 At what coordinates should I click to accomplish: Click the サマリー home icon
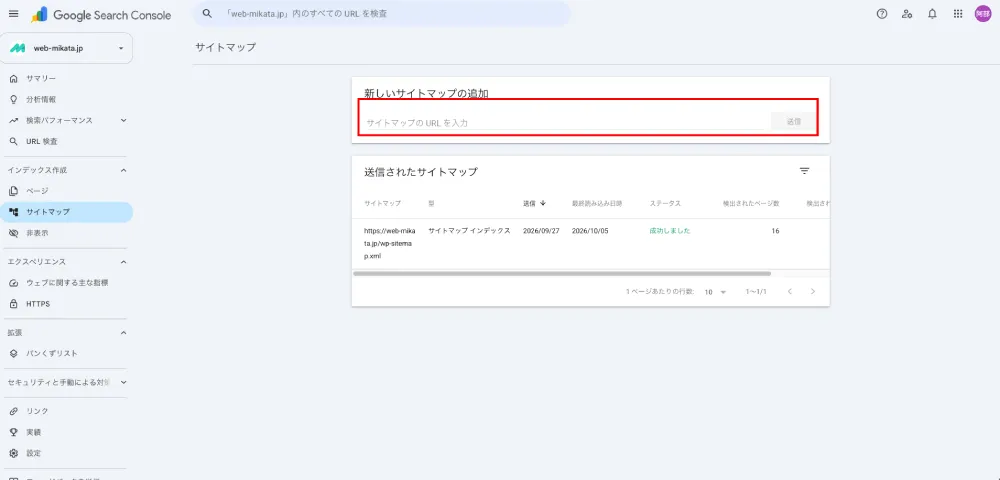coord(13,78)
